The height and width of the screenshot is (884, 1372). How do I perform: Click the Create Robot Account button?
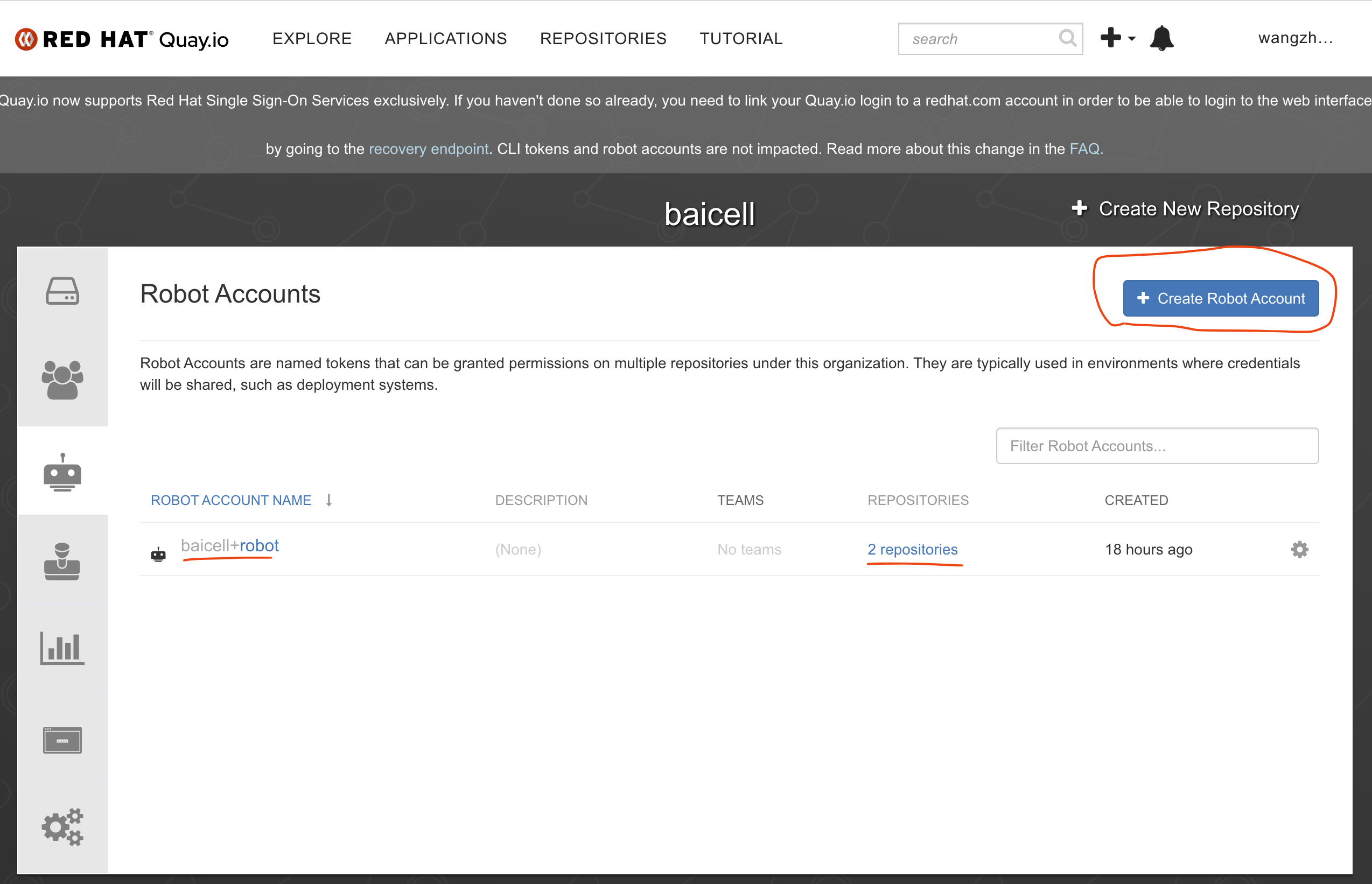1221,298
